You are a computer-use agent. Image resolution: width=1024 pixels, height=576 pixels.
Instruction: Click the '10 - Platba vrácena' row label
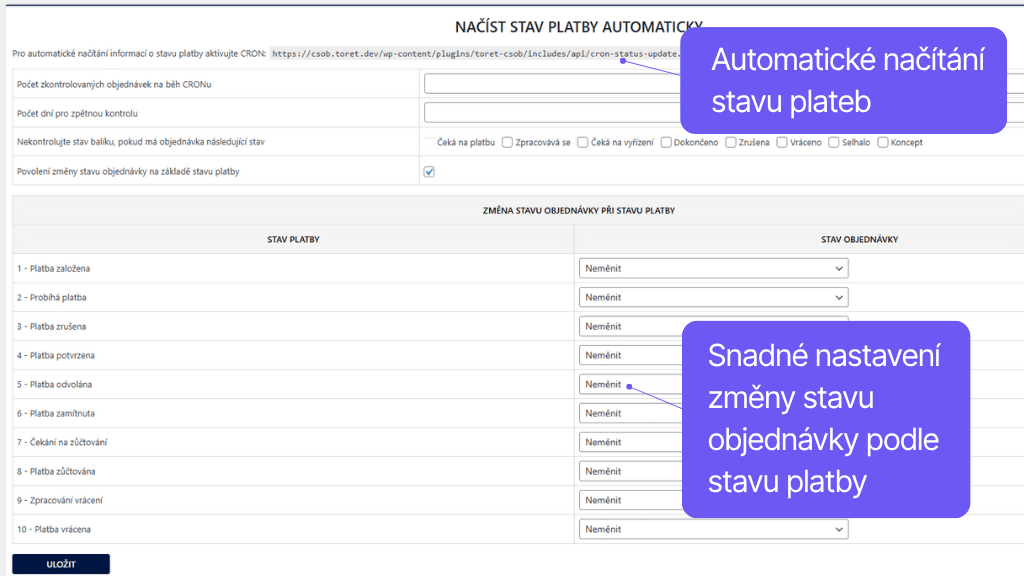coord(54,529)
